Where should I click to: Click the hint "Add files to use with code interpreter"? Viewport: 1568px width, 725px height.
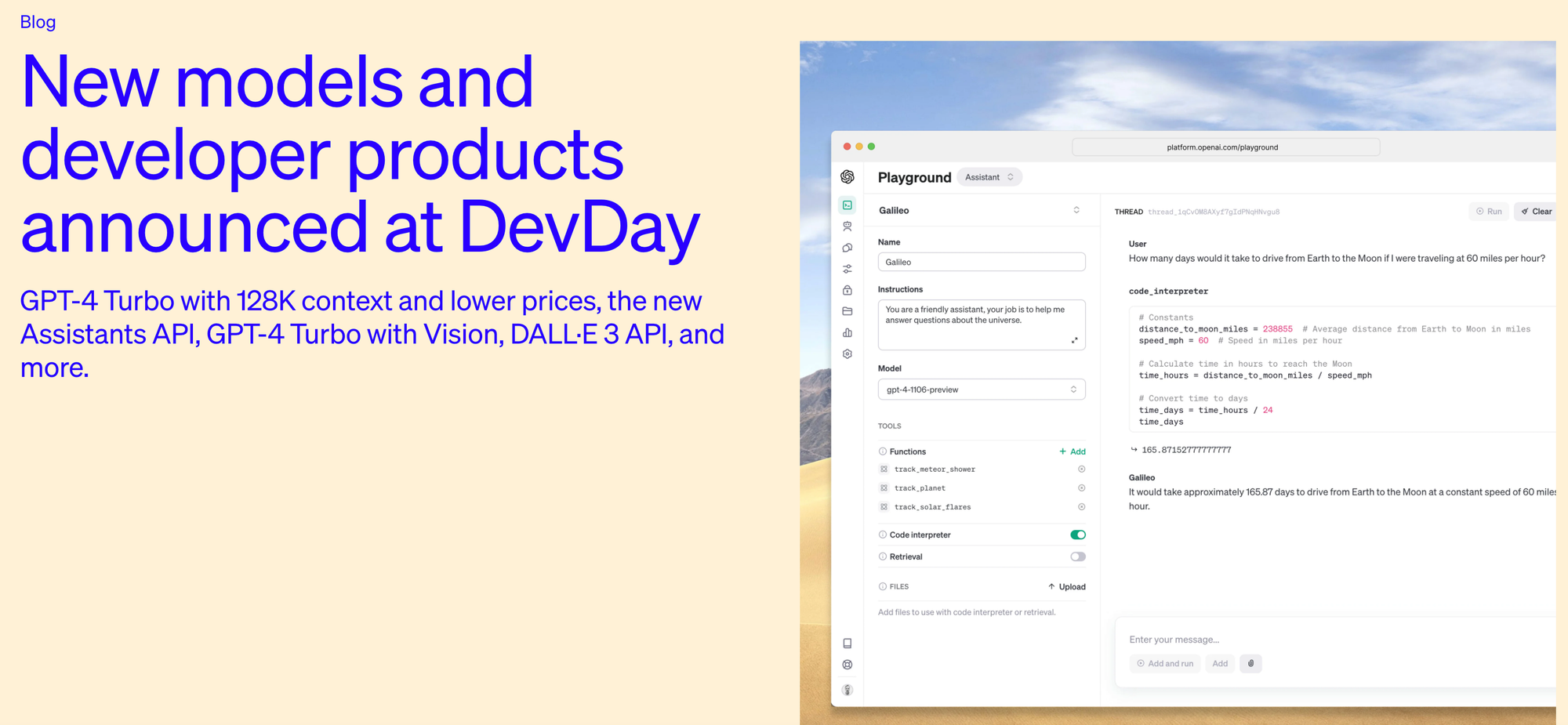(967, 612)
